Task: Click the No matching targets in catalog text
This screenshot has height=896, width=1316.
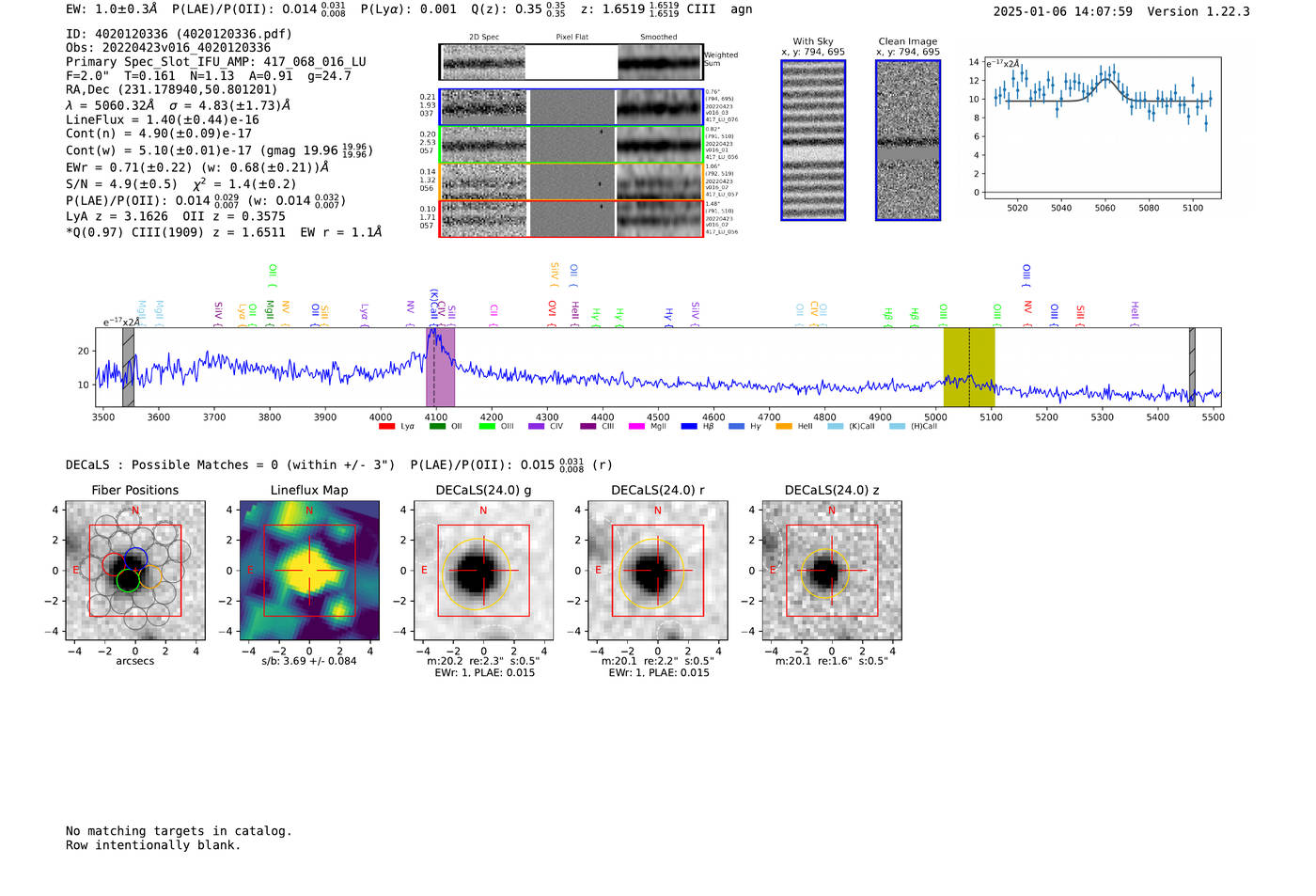Action: click(179, 831)
